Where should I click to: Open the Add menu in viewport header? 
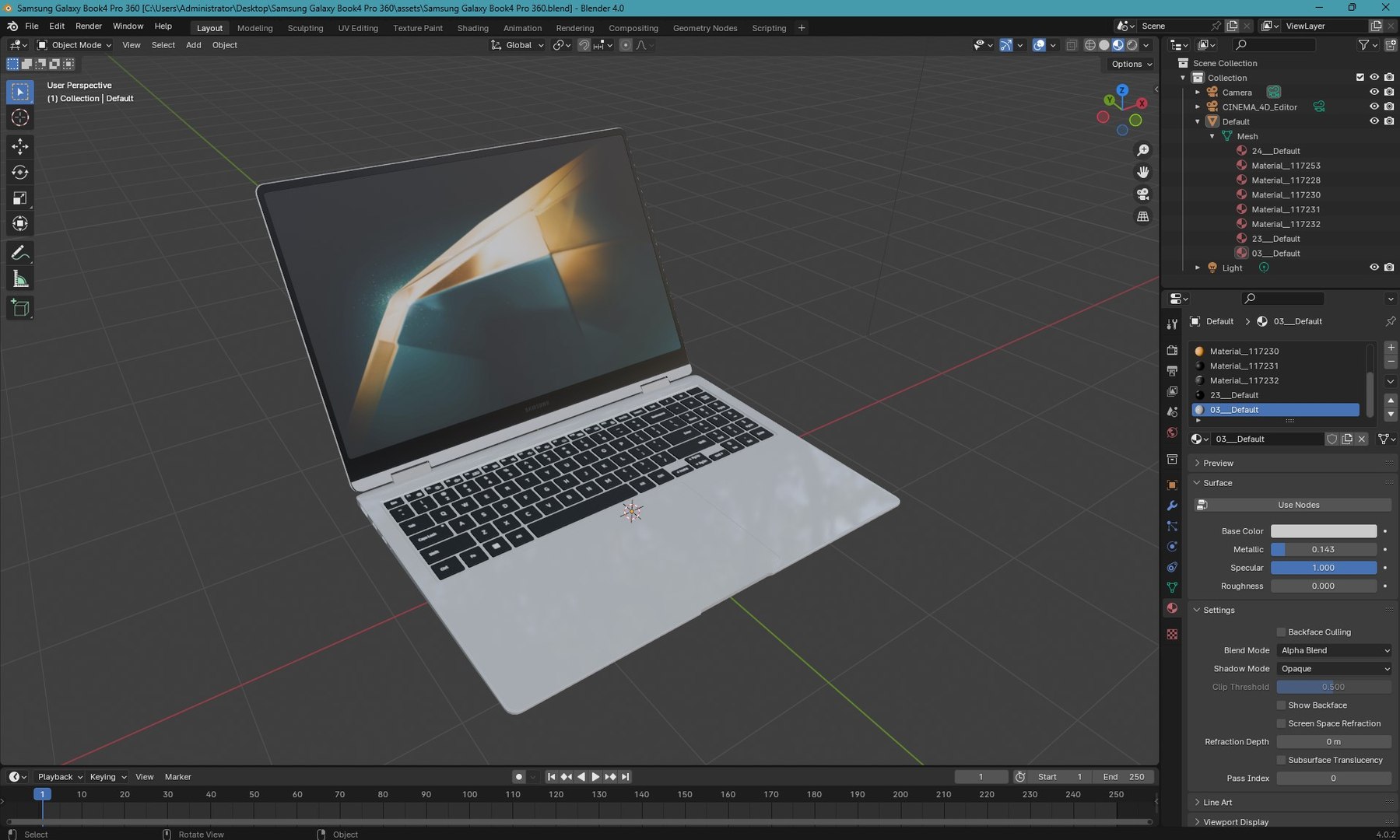pos(193,45)
